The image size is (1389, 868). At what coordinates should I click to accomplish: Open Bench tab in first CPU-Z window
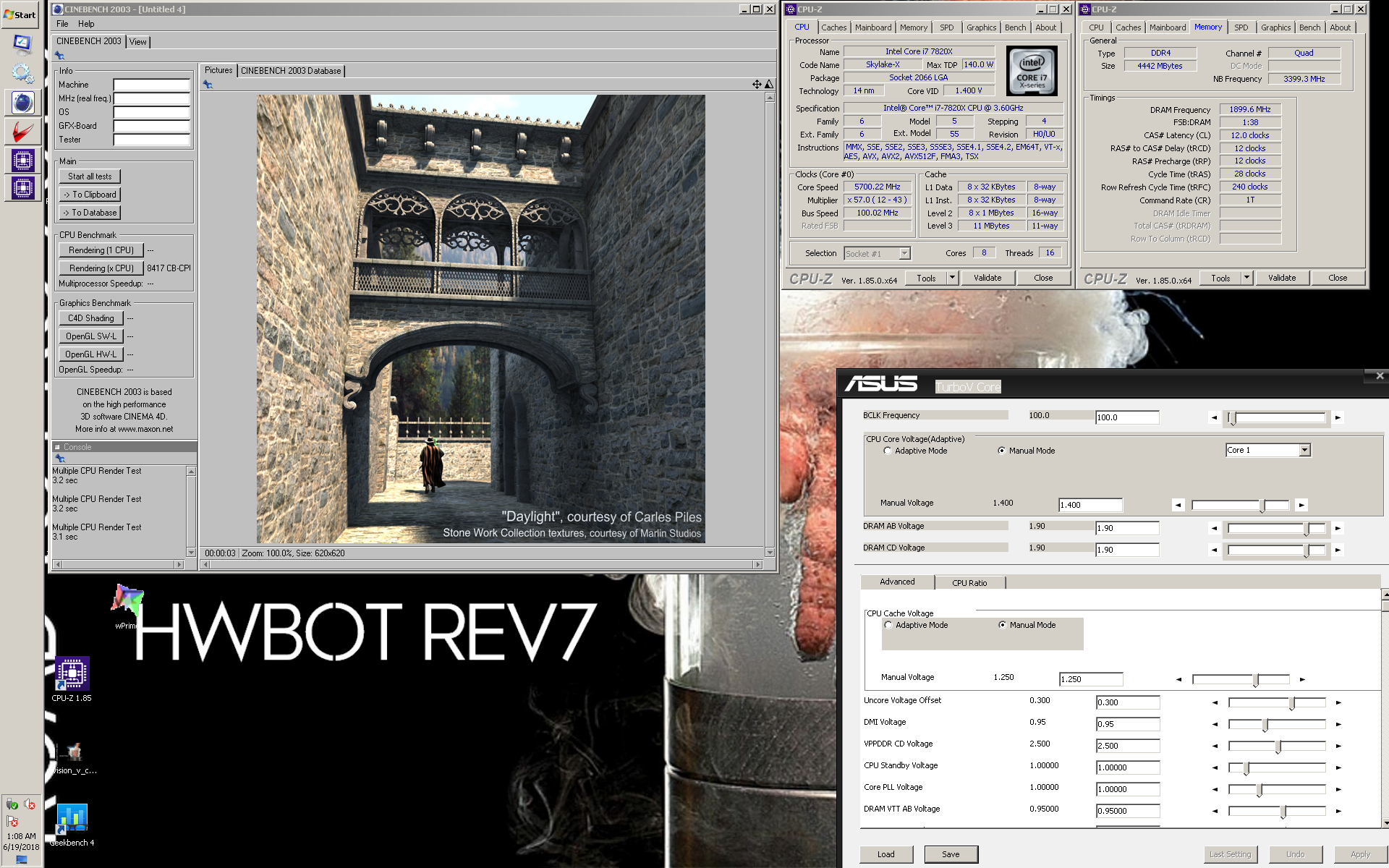1015,27
